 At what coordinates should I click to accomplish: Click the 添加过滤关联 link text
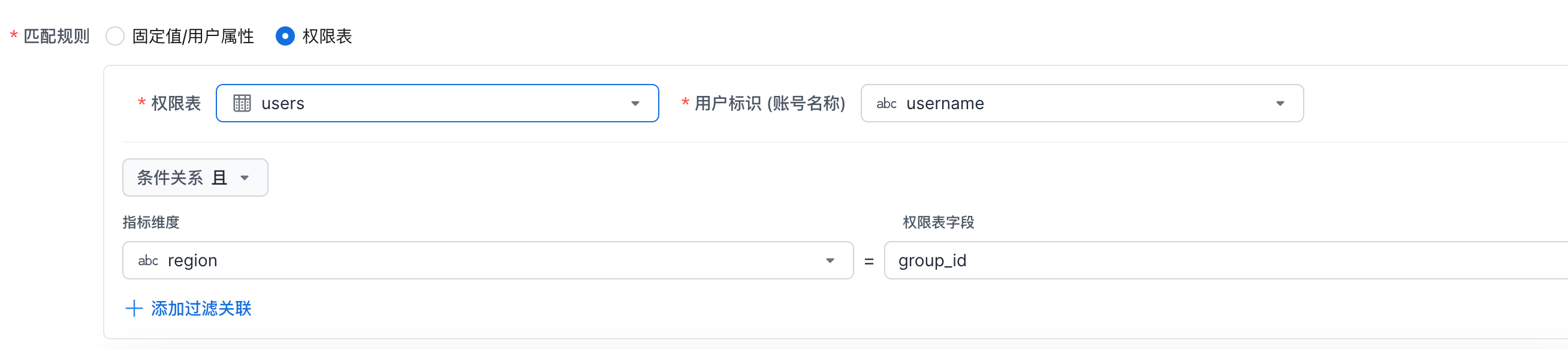click(201, 309)
